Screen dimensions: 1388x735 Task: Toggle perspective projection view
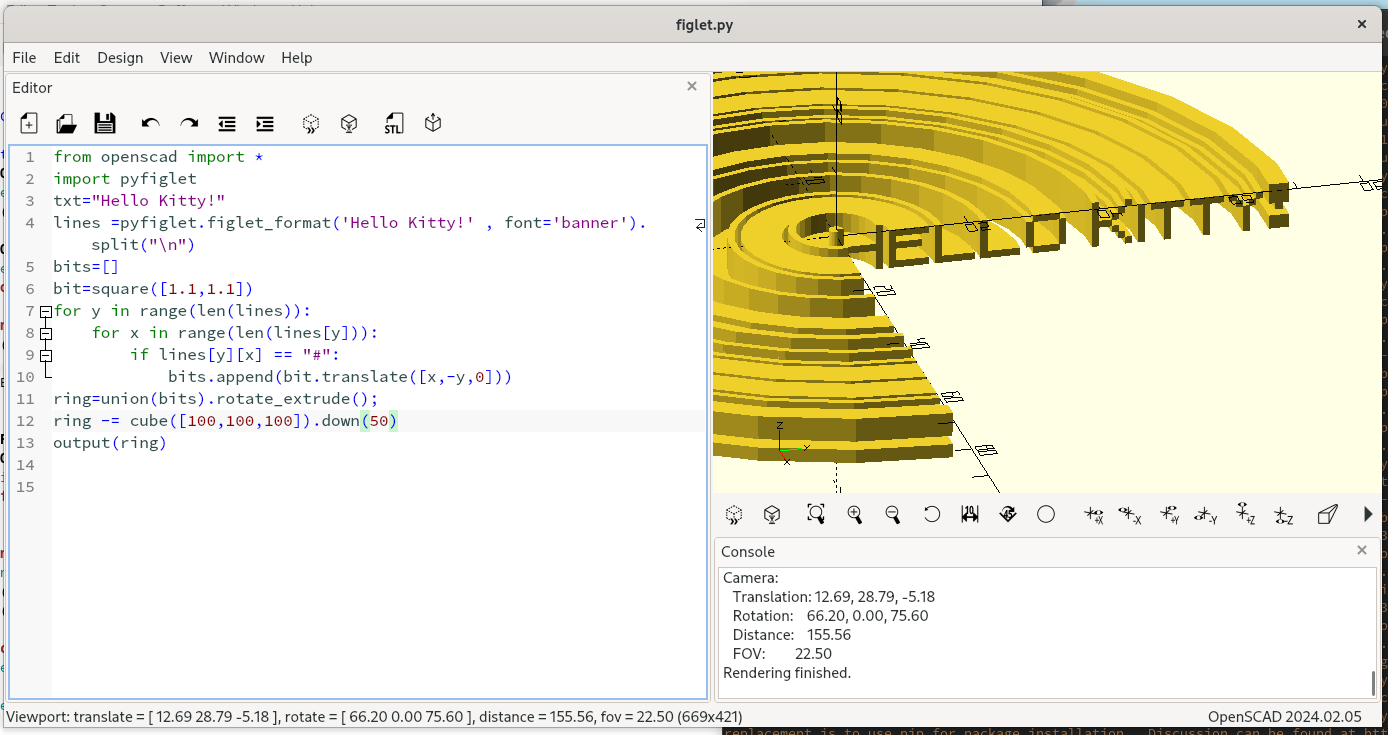coord(1327,514)
